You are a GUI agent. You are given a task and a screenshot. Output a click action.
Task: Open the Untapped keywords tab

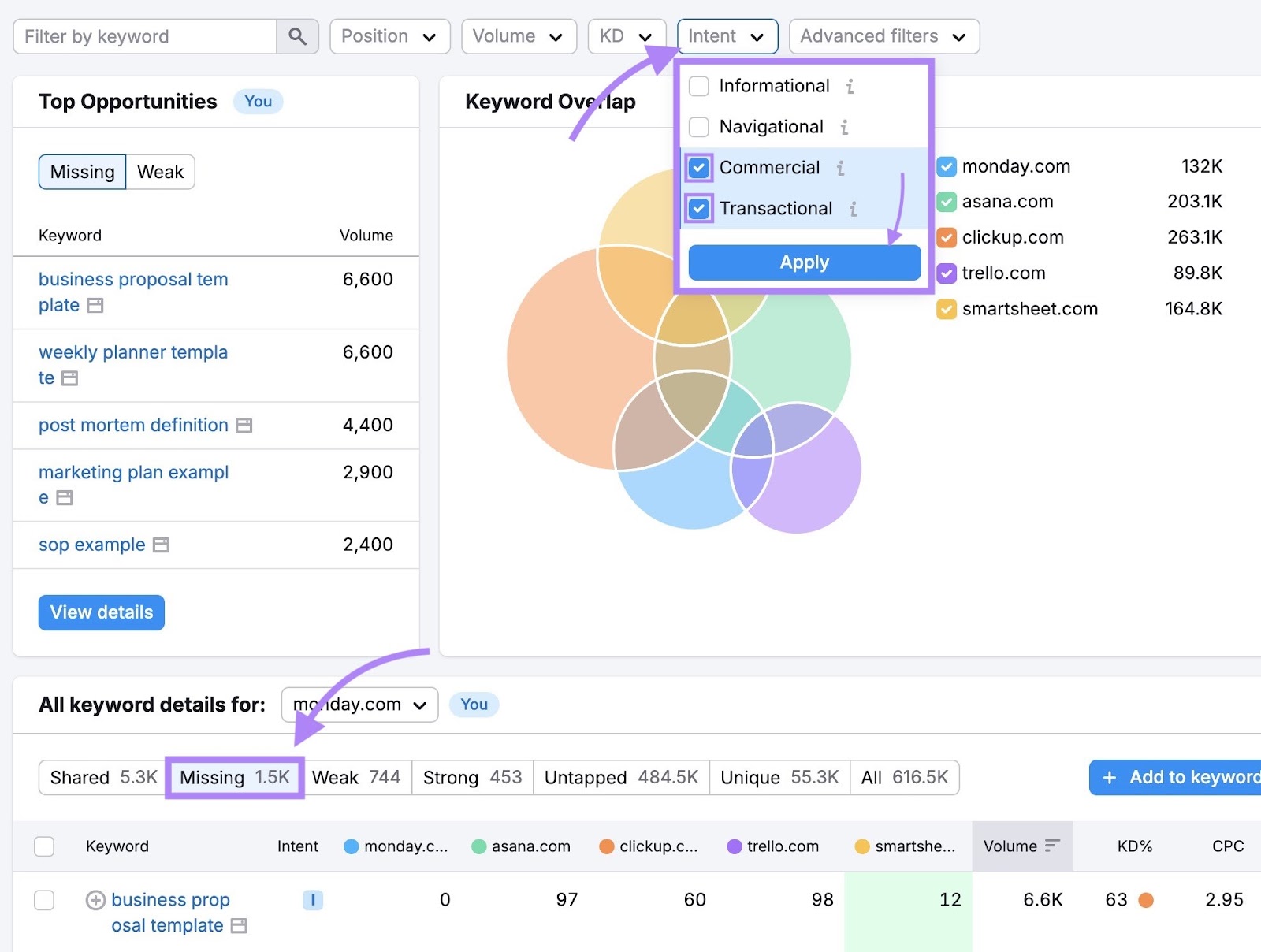[621, 777]
